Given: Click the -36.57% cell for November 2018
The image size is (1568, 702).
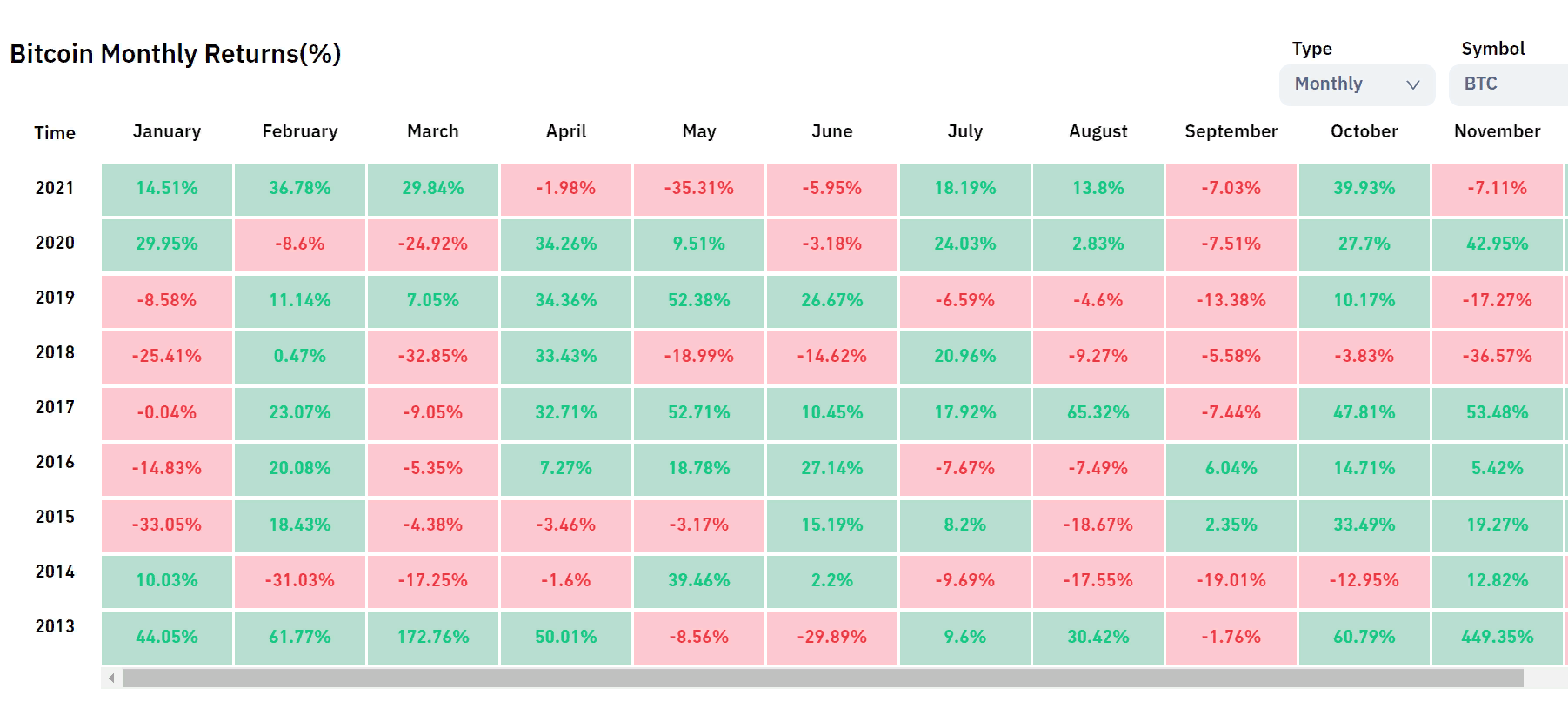Looking at the screenshot, I should point(1497,356).
